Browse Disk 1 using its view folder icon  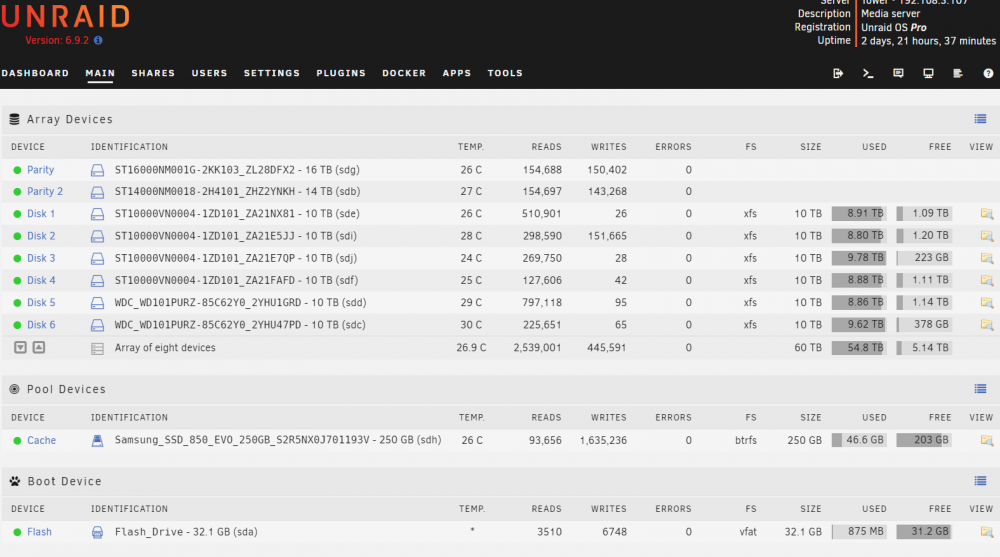[987, 214]
